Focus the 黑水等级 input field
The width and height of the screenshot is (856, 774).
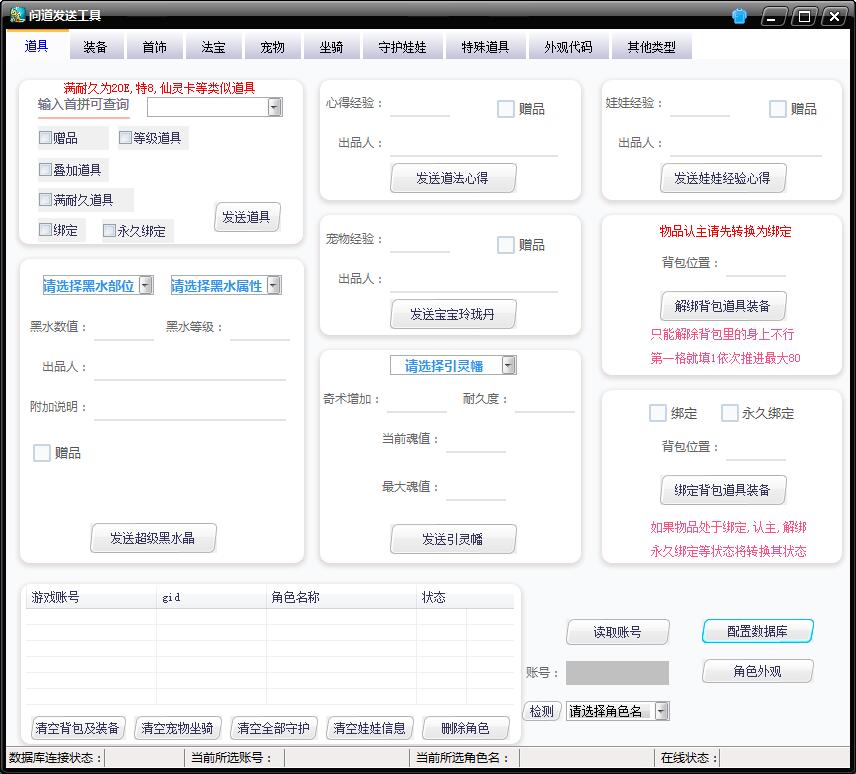260,331
